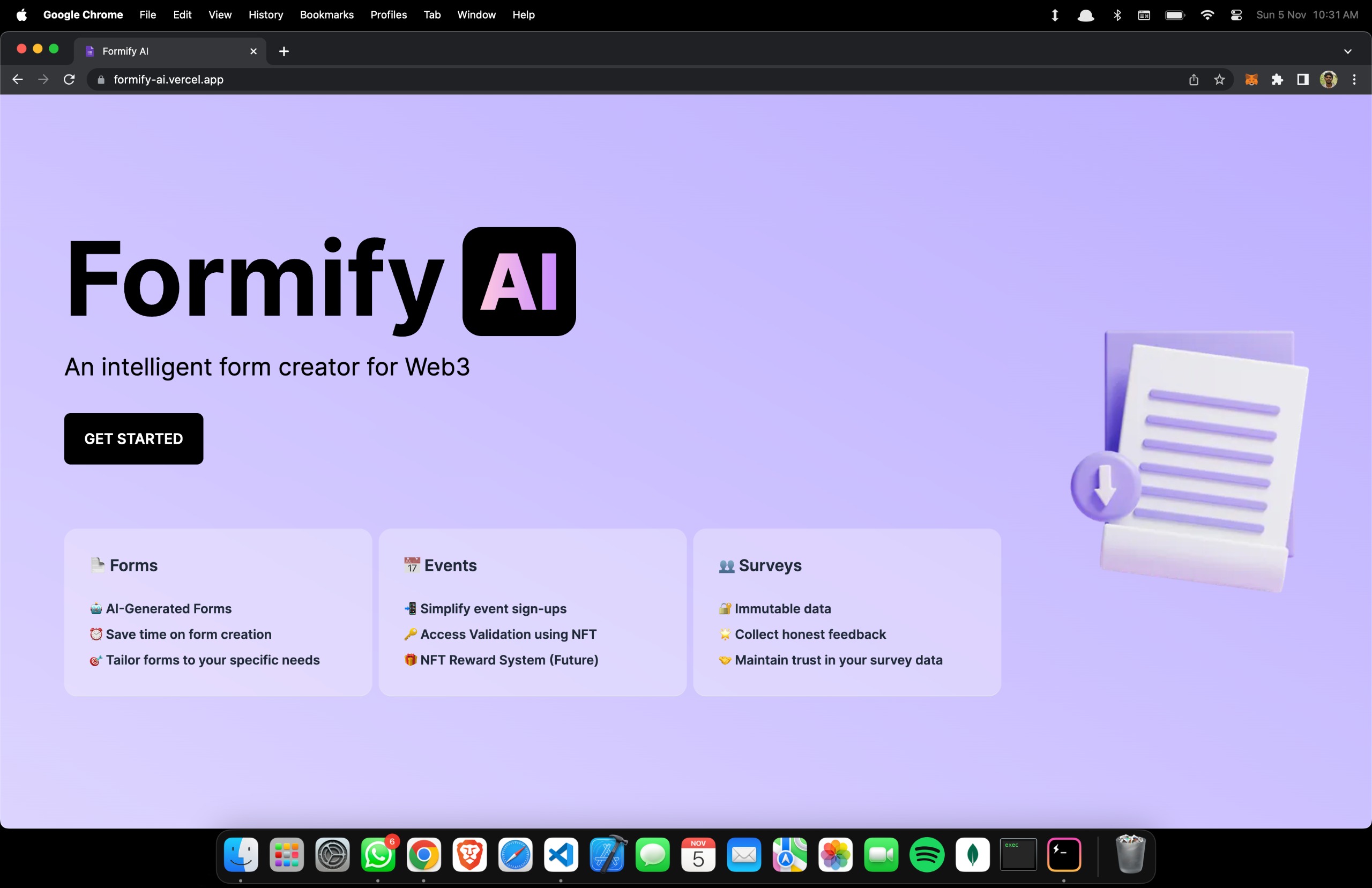Expand the tab search chevron
The width and height of the screenshot is (1372, 888).
1348,51
